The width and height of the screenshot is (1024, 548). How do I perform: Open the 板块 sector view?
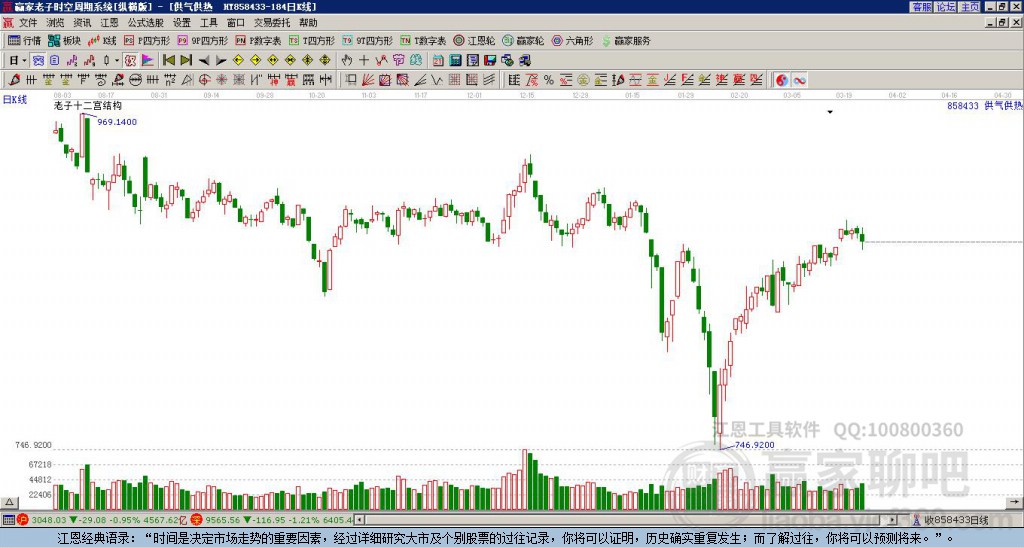64,40
